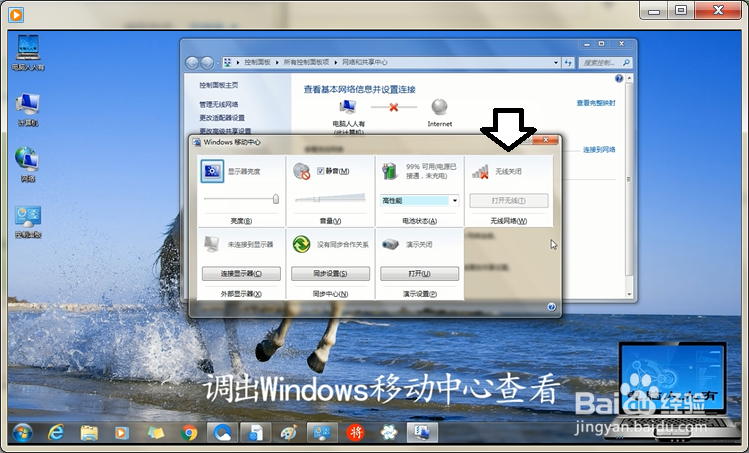Expand the 所有控制面板项 breadcrumb arrow
The image size is (749, 453).
335,63
